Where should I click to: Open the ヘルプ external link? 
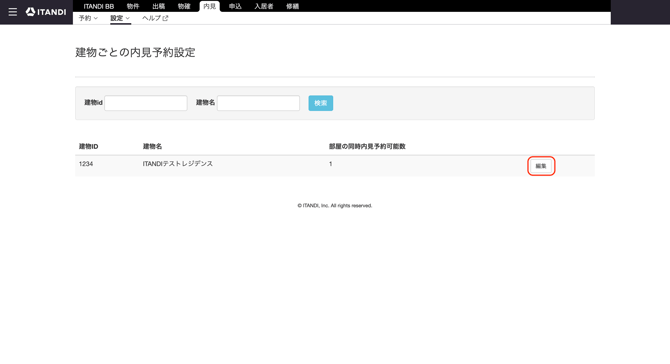tap(155, 18)
